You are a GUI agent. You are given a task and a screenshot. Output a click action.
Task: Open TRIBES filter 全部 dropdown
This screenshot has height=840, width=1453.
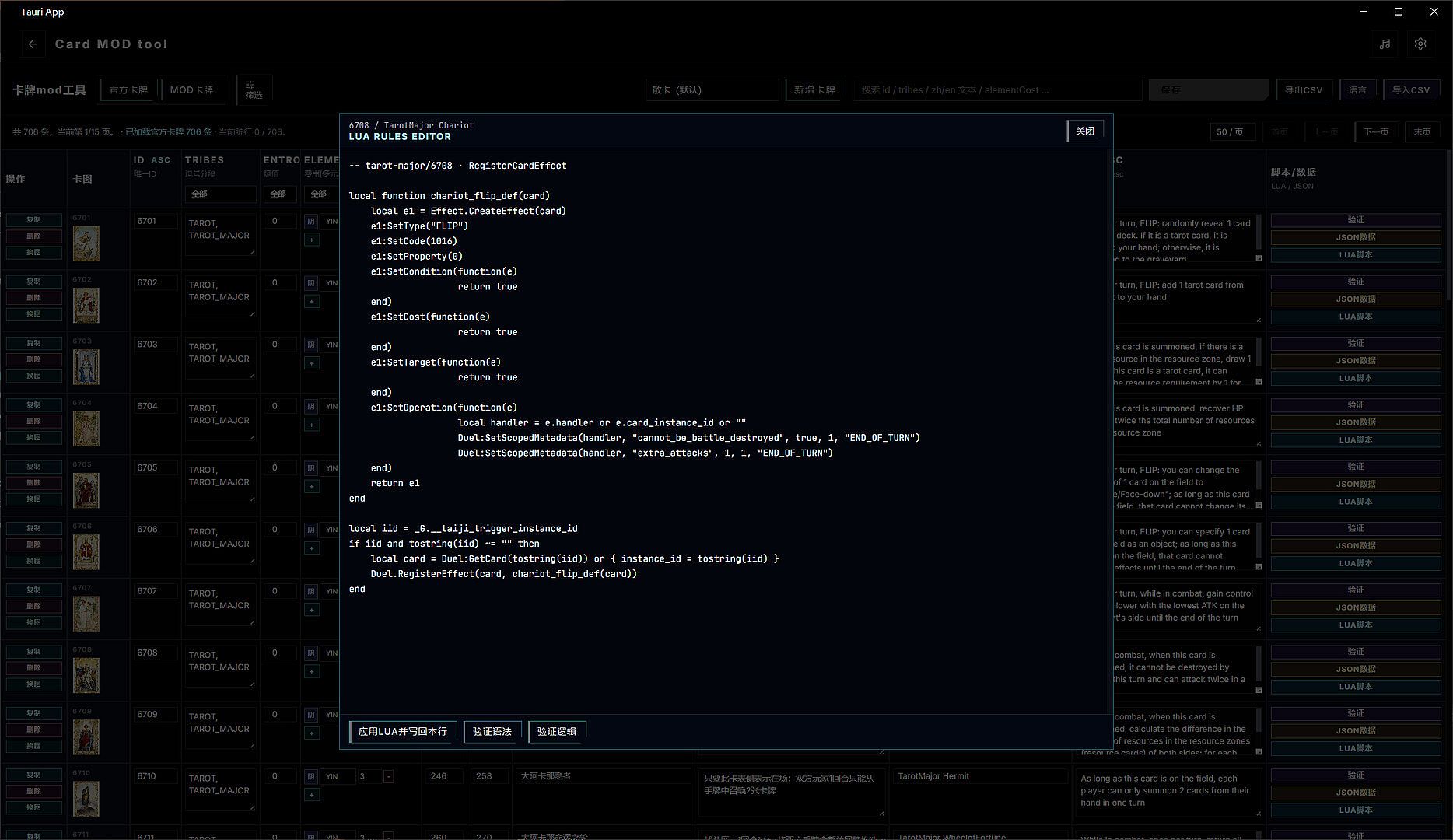tap(220, 193)
